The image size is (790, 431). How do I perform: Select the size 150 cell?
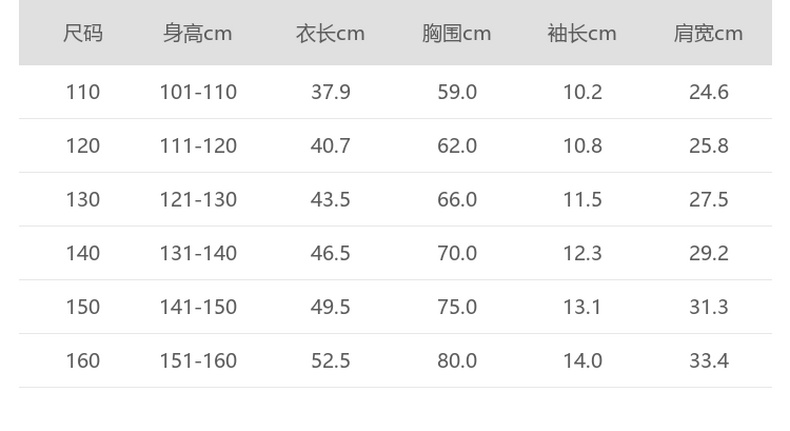click(83, 306)
